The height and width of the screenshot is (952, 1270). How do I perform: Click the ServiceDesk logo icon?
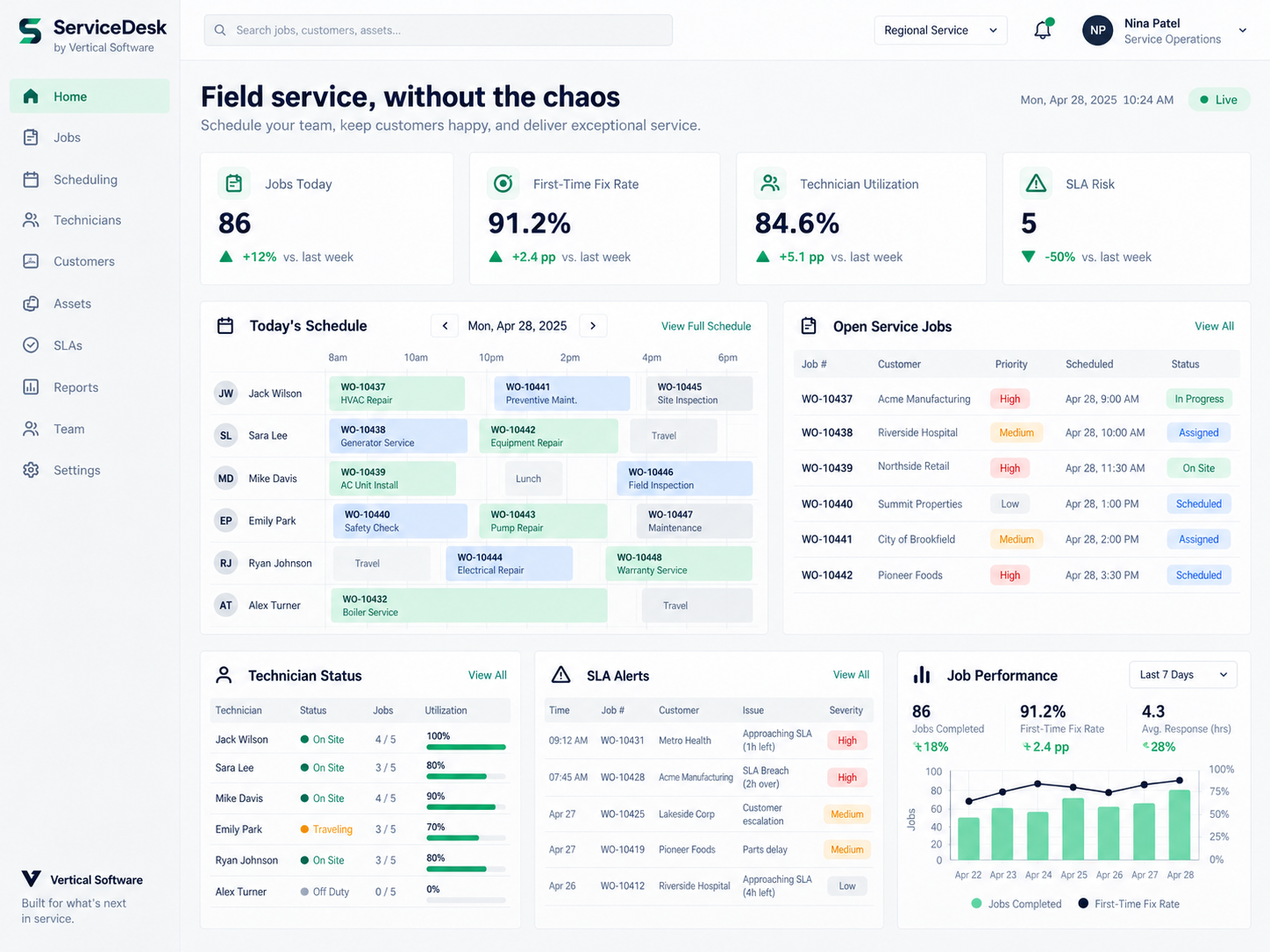[x=31, y=32]
